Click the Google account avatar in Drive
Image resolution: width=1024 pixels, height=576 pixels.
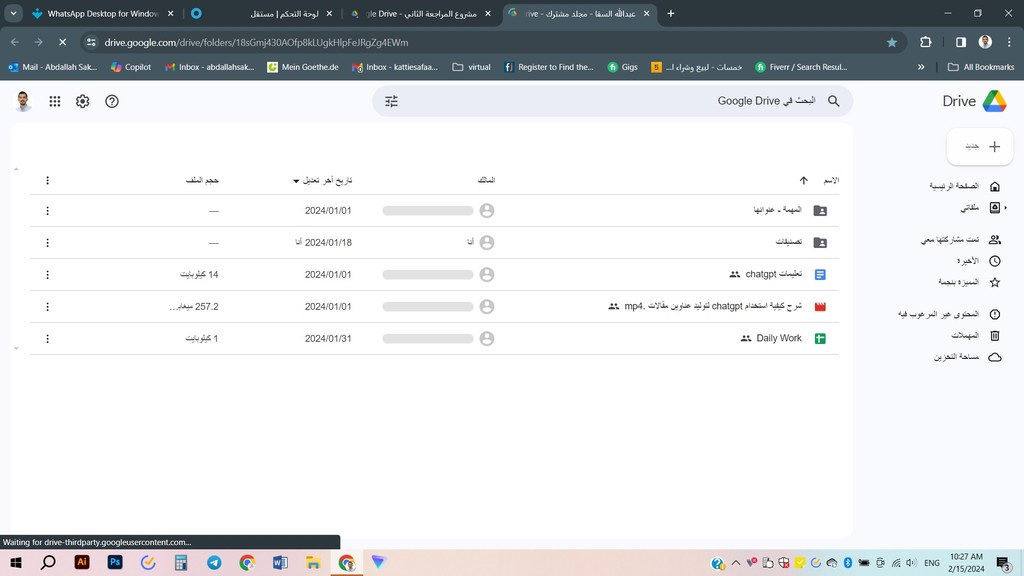click(24, 101)
